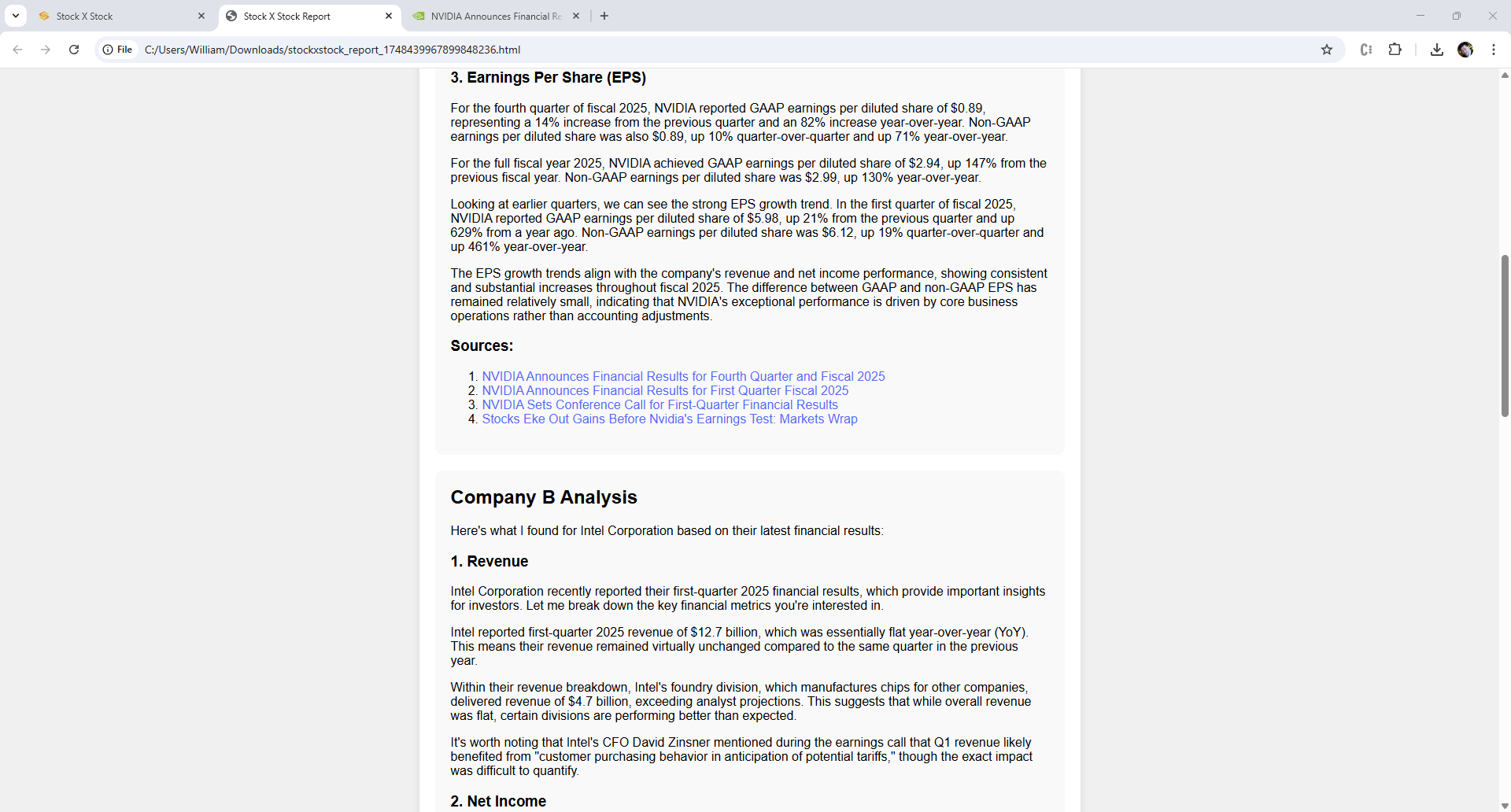Click the 2. Net Income heading
1511x812 pixels.
498,801
